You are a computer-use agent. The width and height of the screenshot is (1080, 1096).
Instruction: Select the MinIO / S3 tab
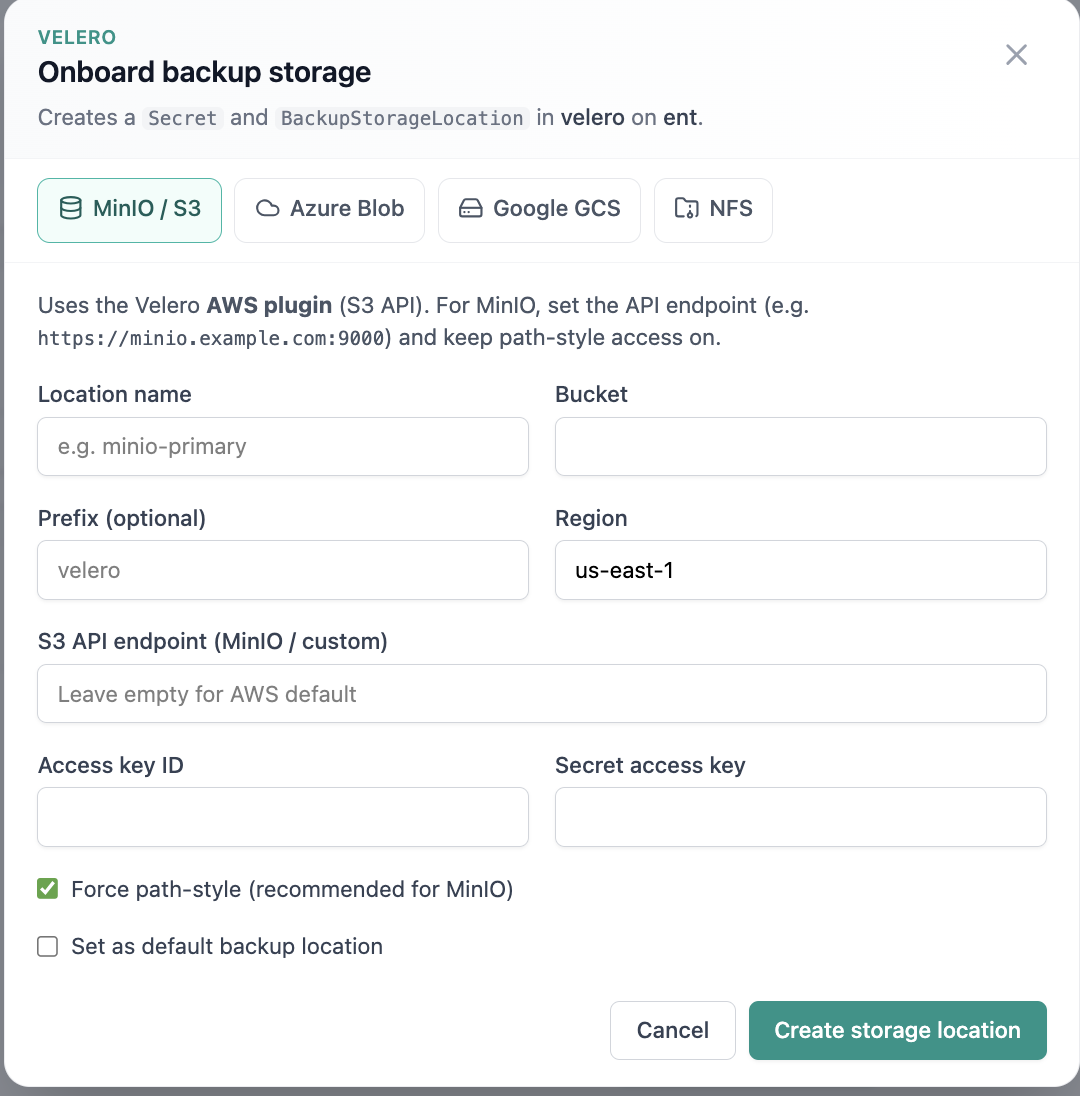click(x=129, y=210)
